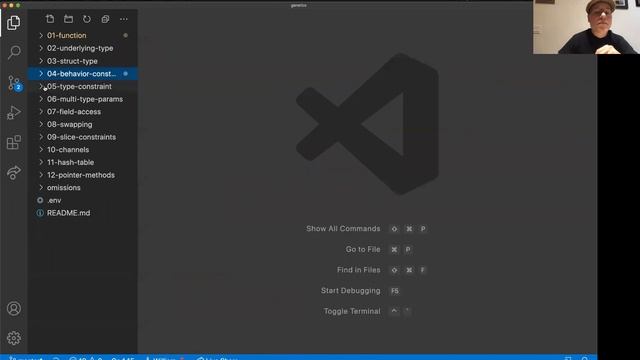Click the New File icon in Explorer

tap(50, 19)
